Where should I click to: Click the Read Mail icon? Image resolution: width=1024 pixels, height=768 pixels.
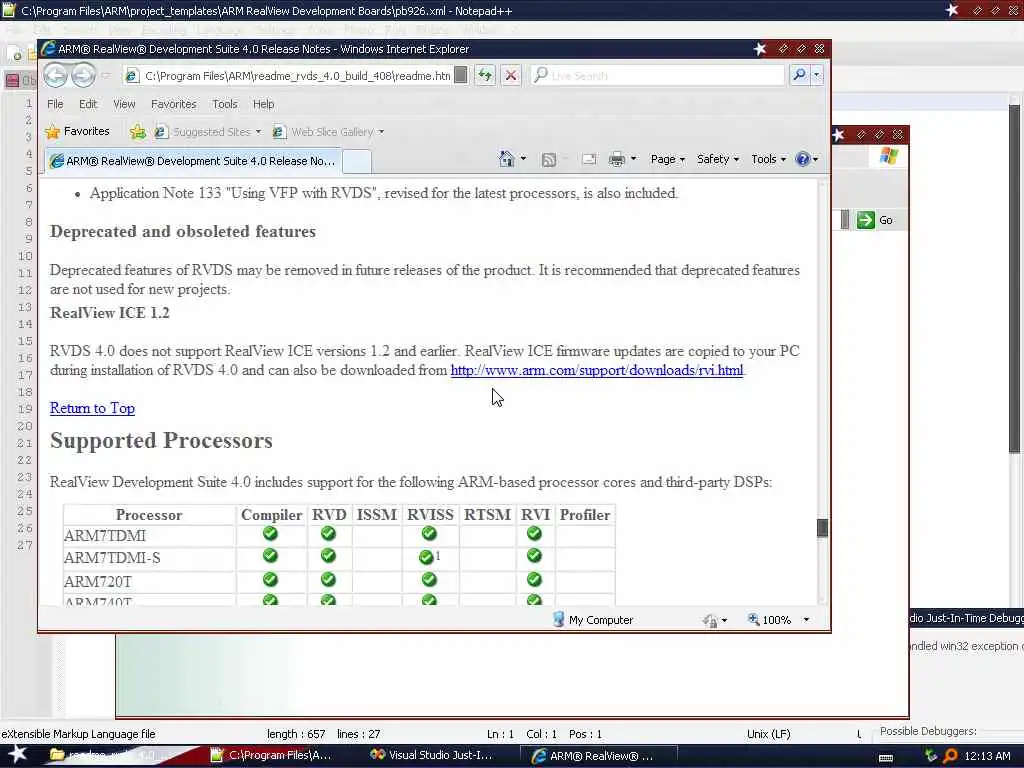coord(588,159)
